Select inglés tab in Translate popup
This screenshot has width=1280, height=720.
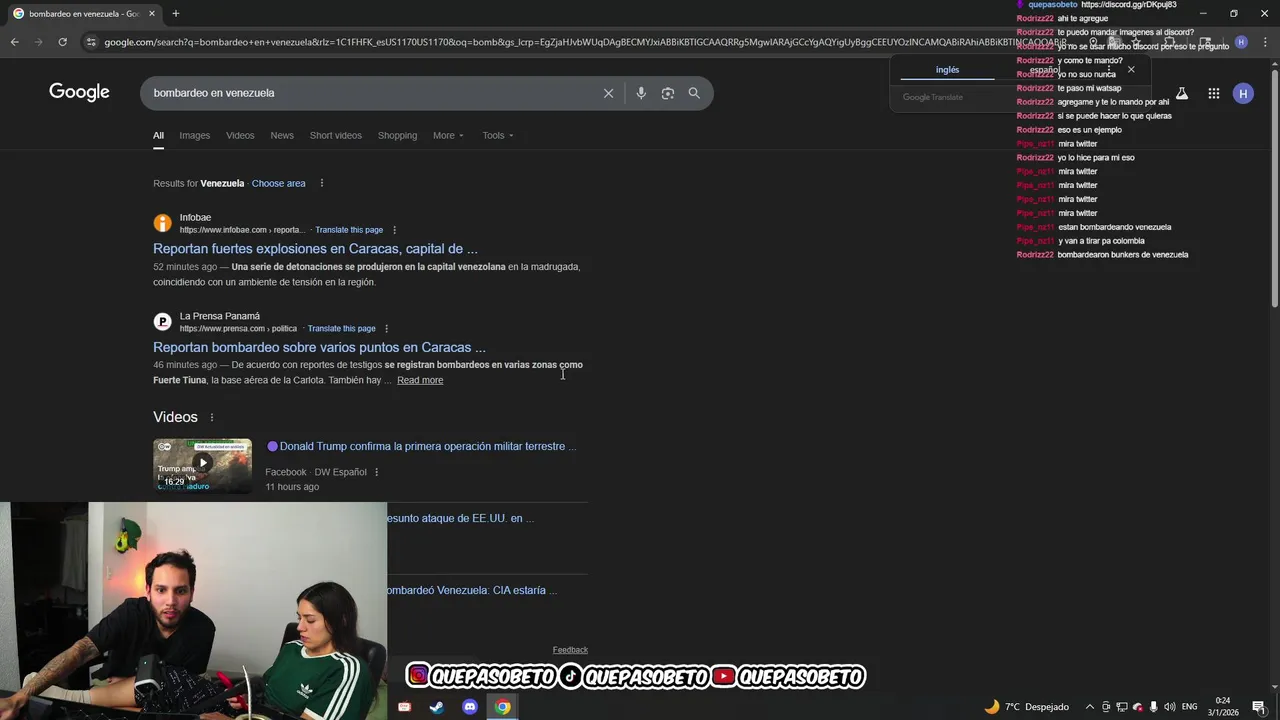click(x=947, y=70)
